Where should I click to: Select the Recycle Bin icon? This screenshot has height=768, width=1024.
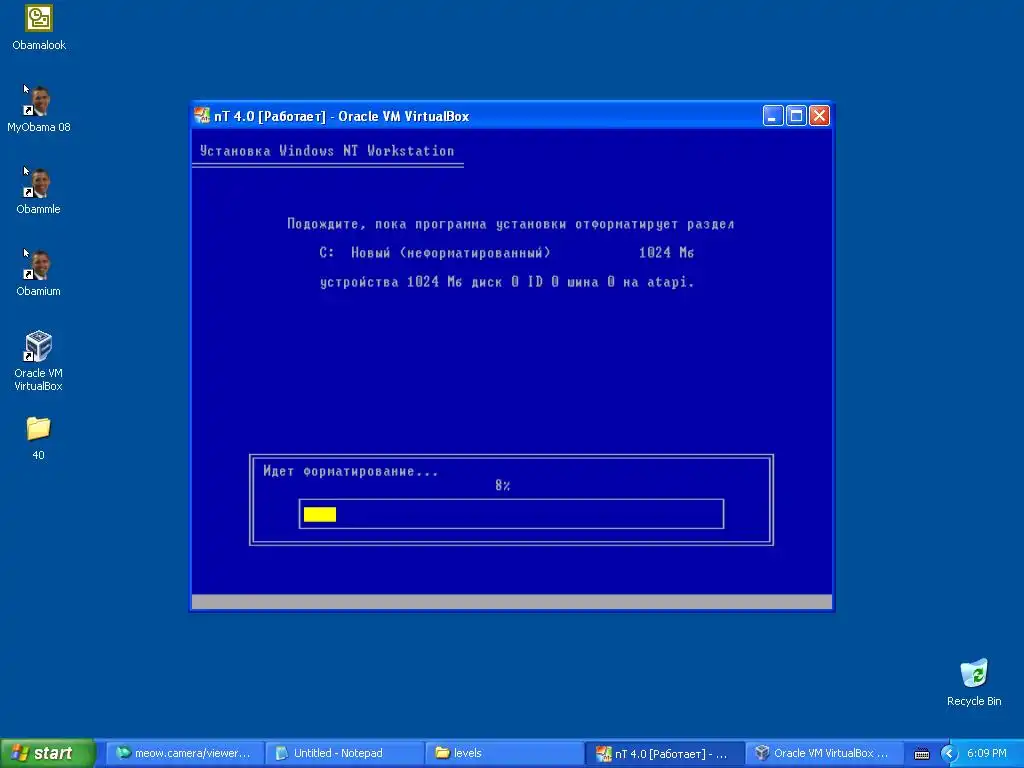click(974, 682)
